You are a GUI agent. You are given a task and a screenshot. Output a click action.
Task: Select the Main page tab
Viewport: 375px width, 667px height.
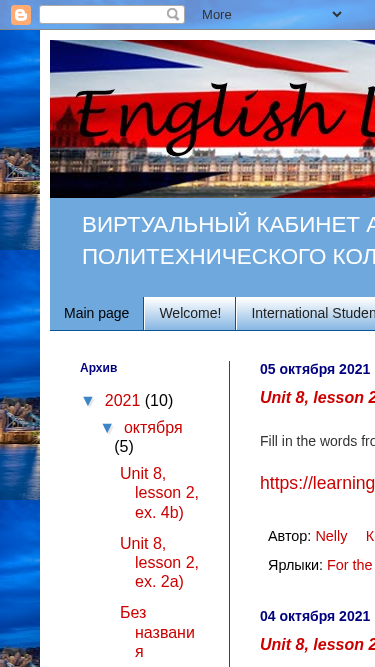(97, 314)
